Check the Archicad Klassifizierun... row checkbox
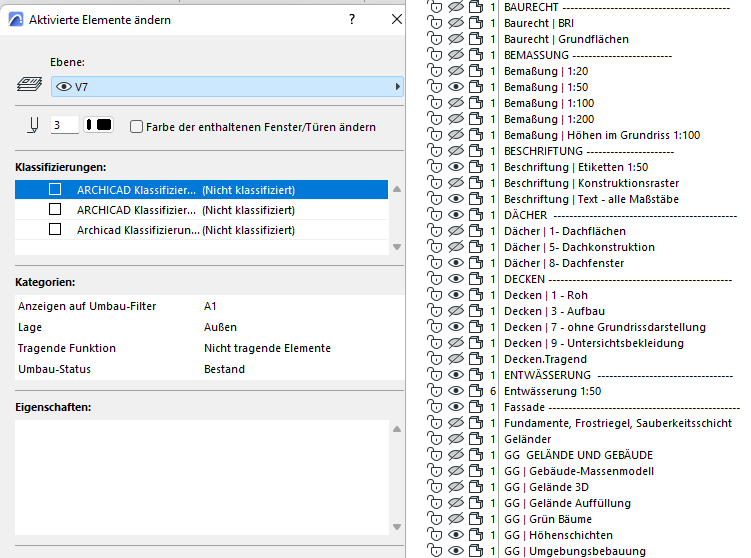 pos(55,230)
